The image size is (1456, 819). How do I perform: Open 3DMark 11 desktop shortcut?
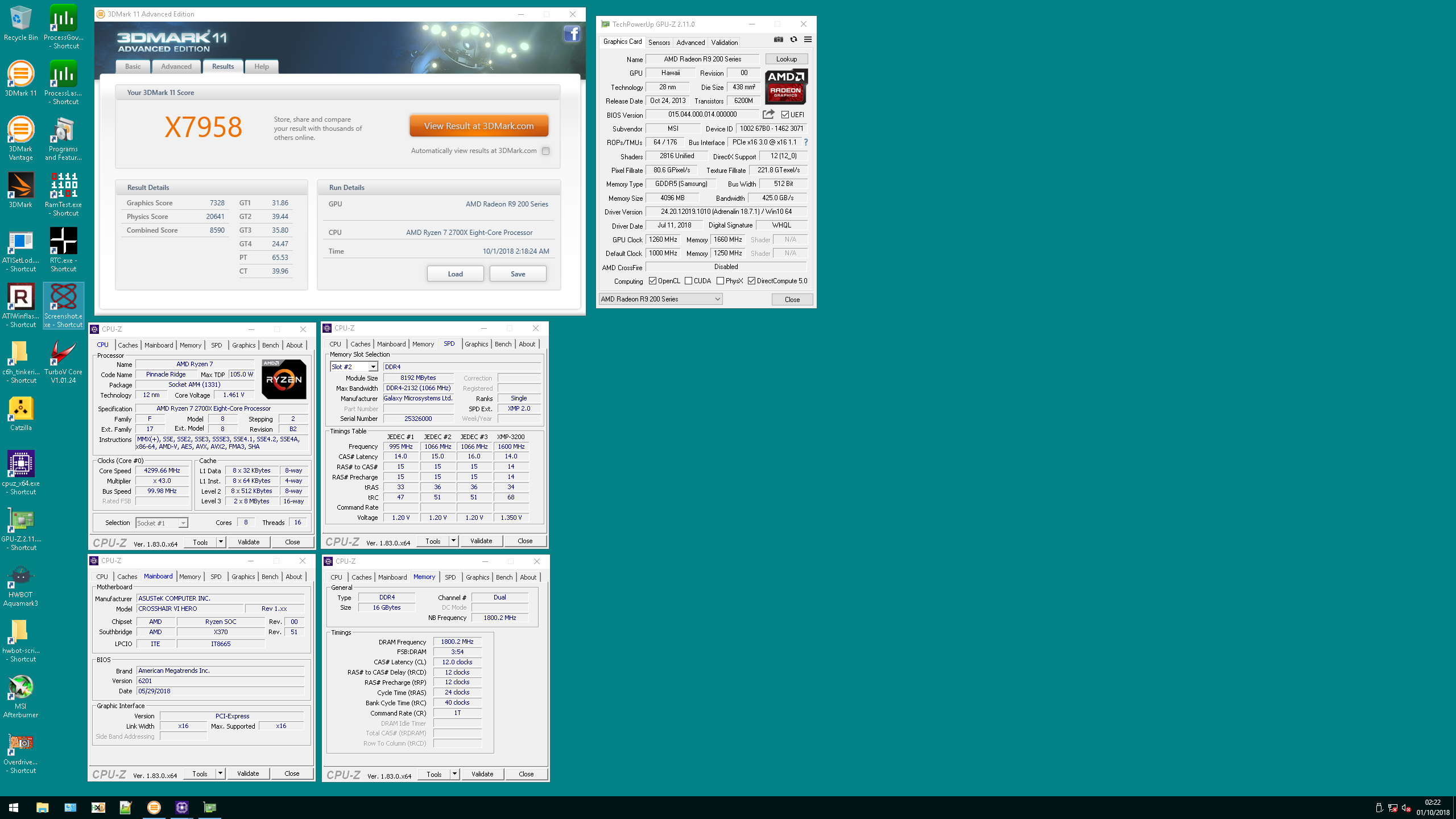click(21, 79)
